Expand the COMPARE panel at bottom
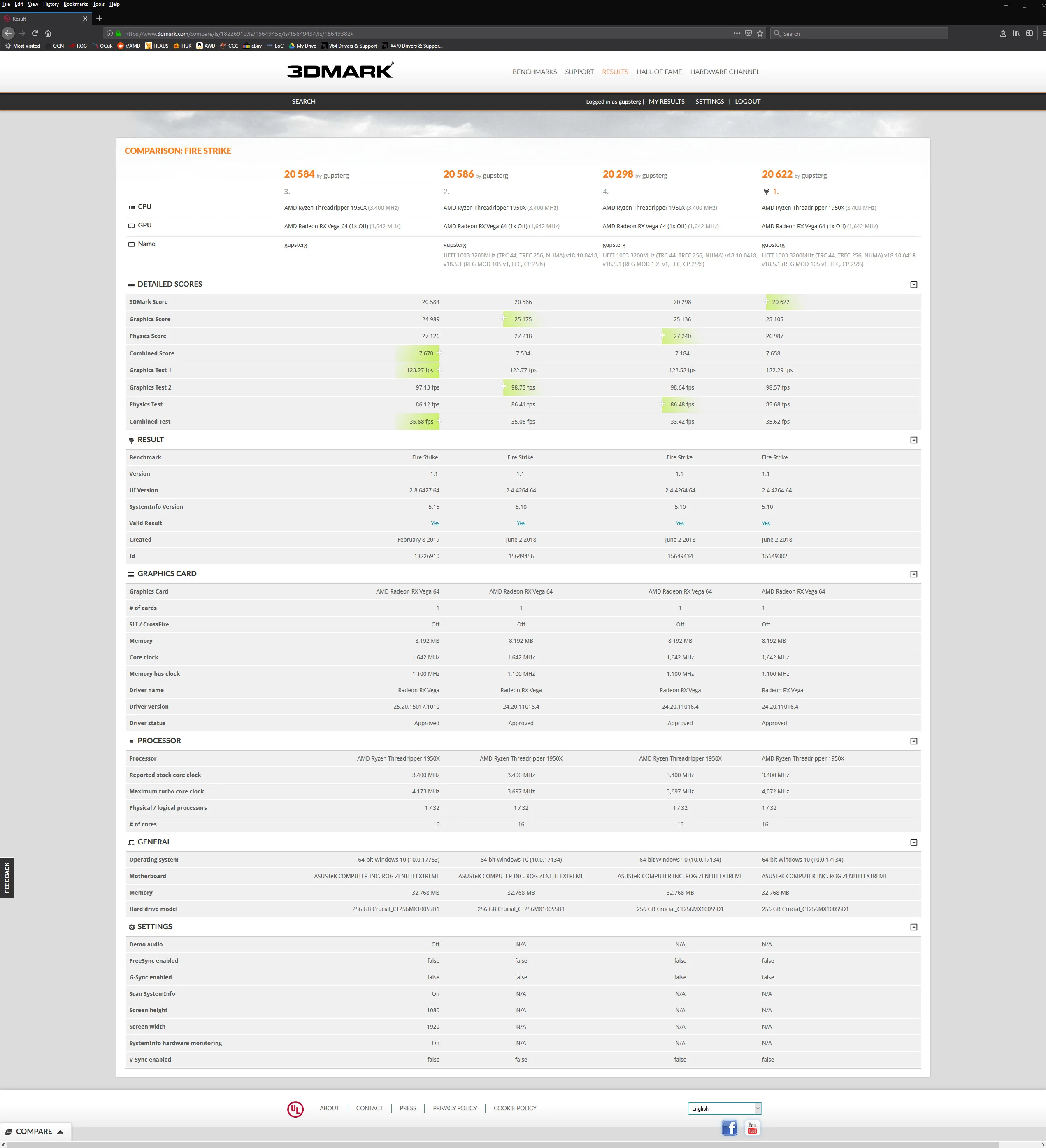 [35, 1132]
